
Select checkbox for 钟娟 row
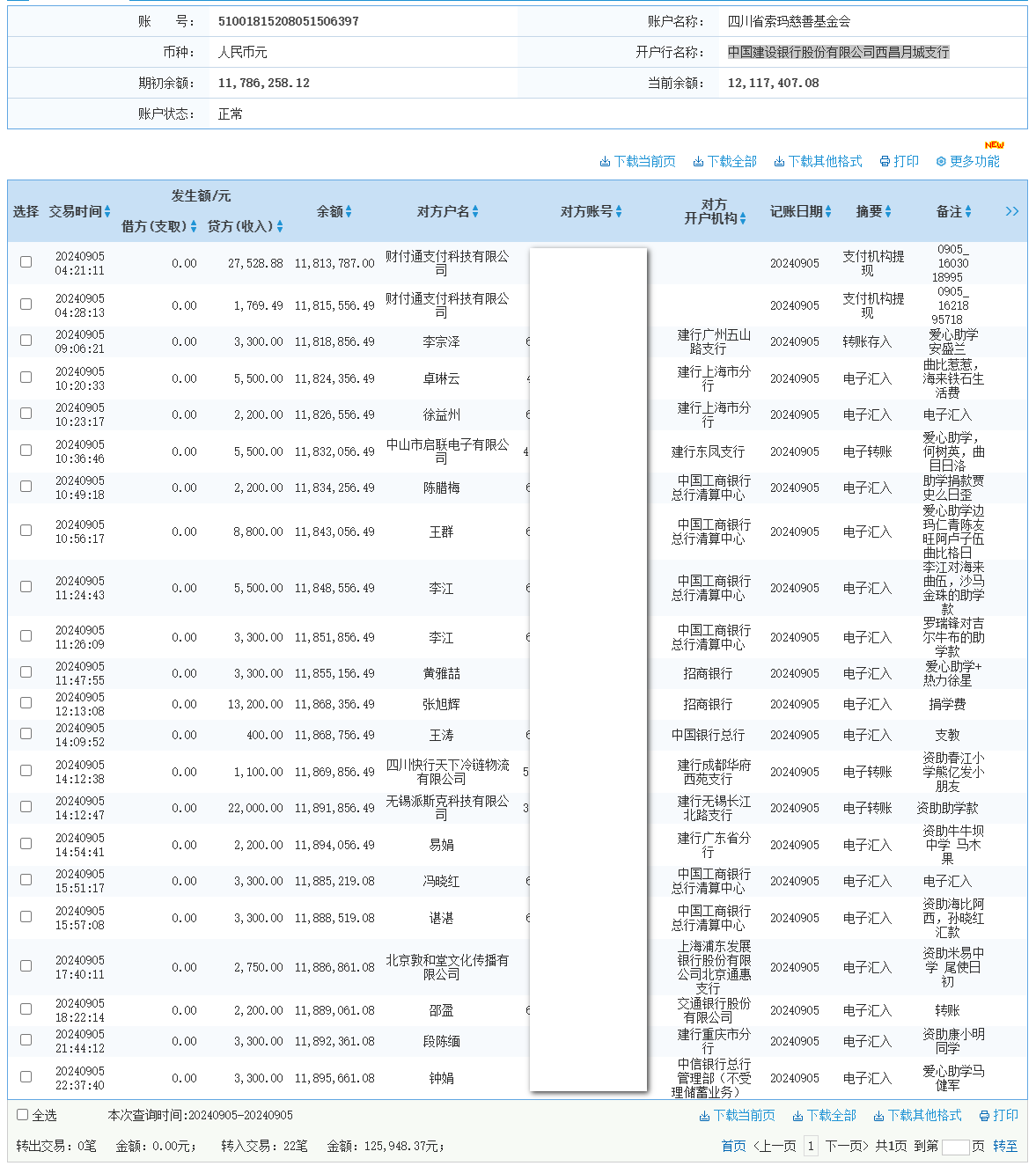pos(26,1076)
